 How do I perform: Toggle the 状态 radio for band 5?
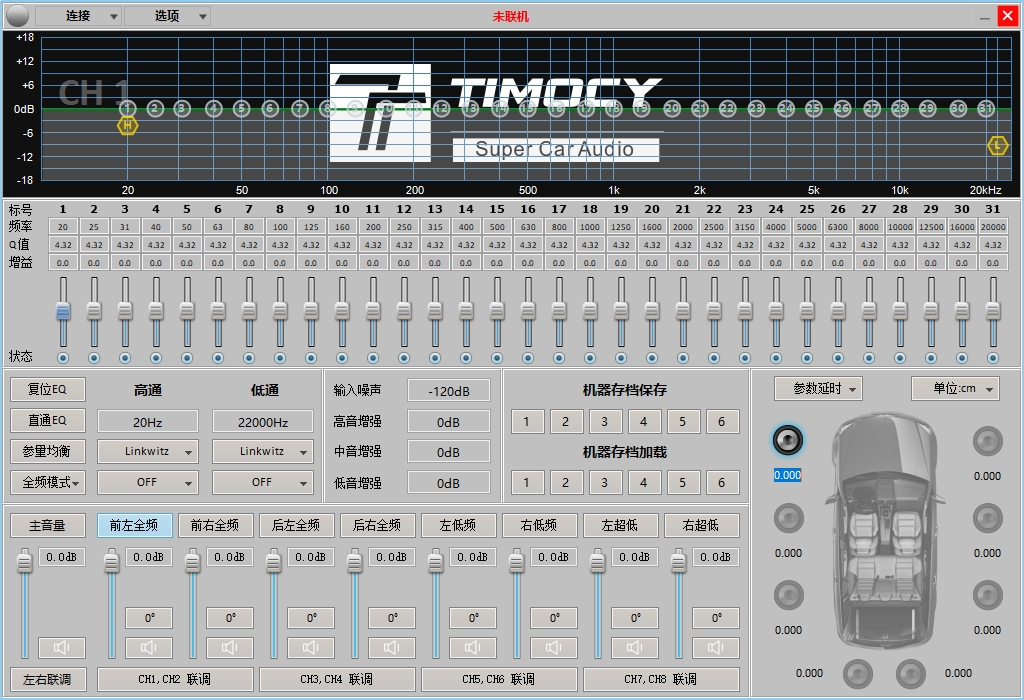tap(187, 358)
